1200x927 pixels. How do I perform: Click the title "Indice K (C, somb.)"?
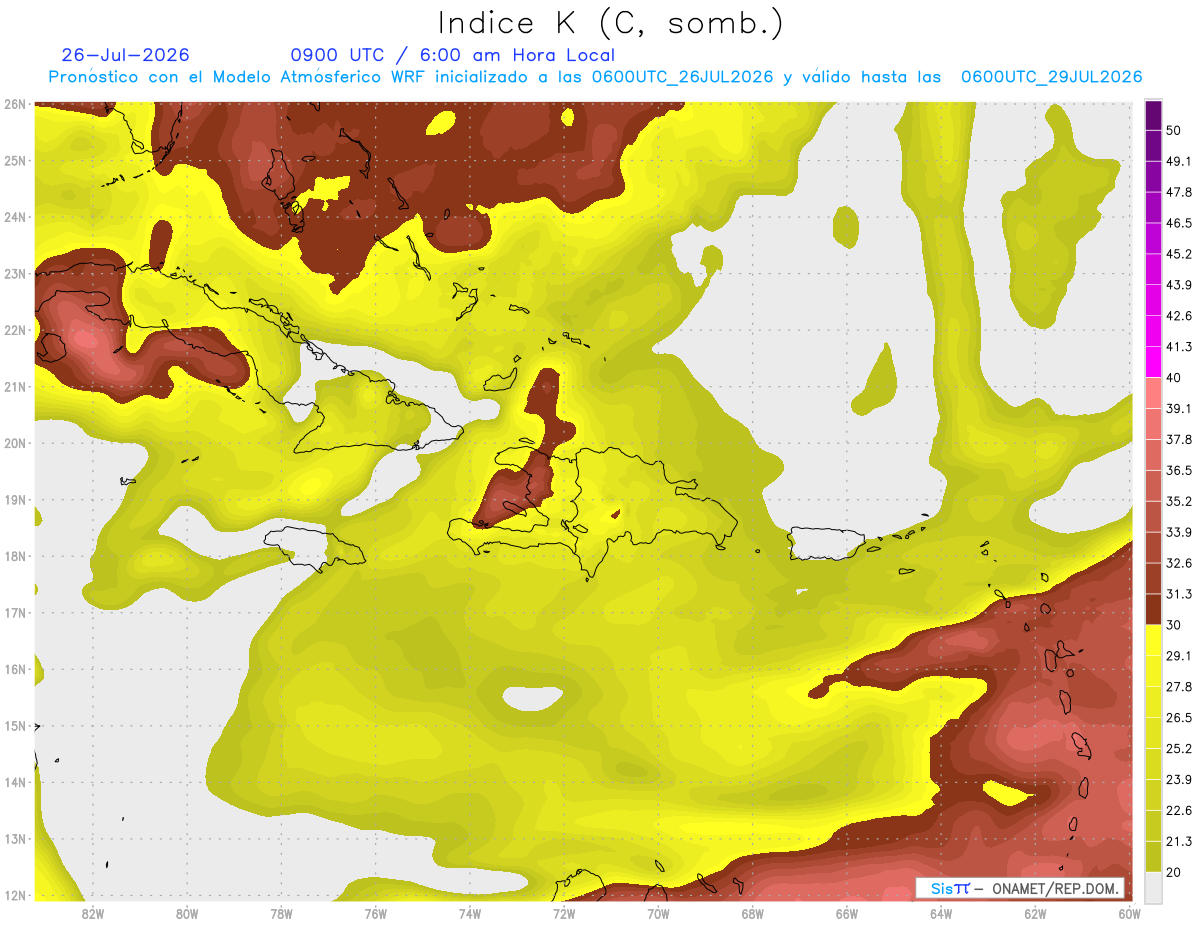(x=610, y=23)
